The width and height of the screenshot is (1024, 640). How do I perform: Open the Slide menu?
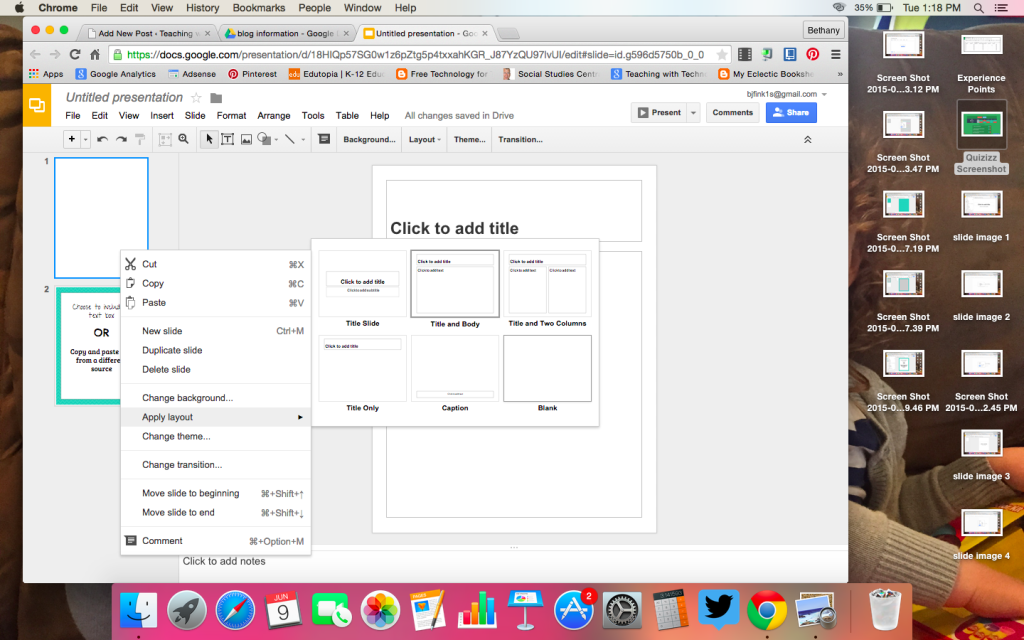196,115
